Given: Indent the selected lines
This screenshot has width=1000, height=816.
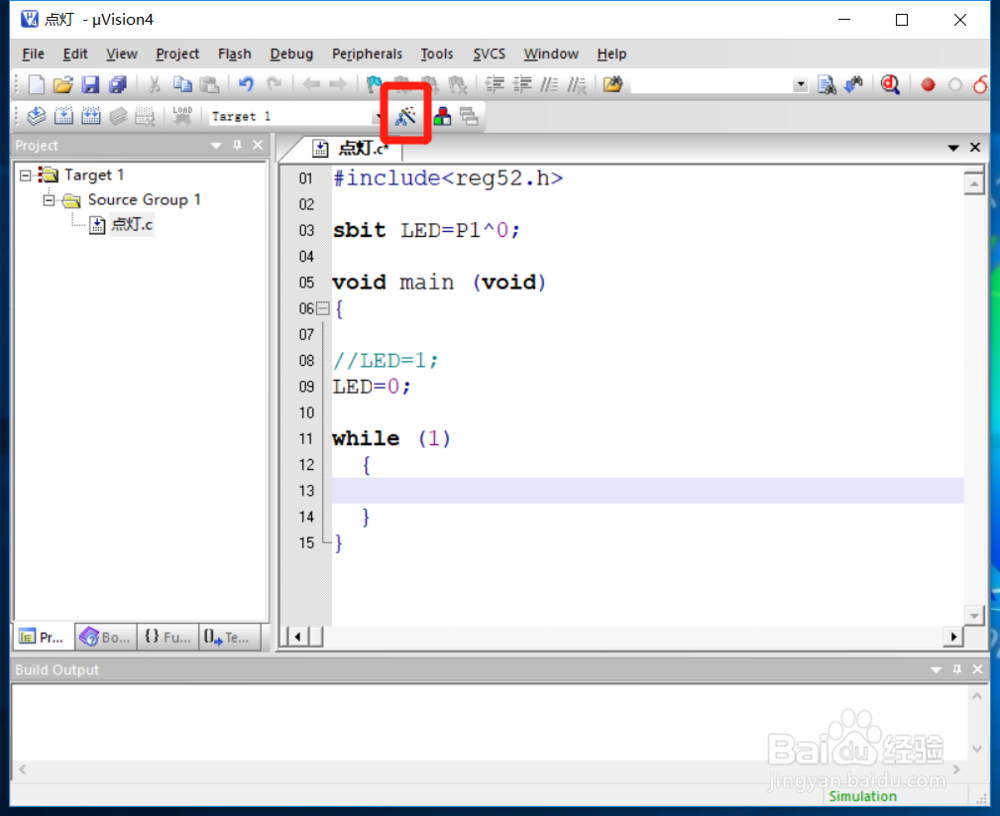Looking at the screenshot, I should pyautogui.click(x=495, y=84).
